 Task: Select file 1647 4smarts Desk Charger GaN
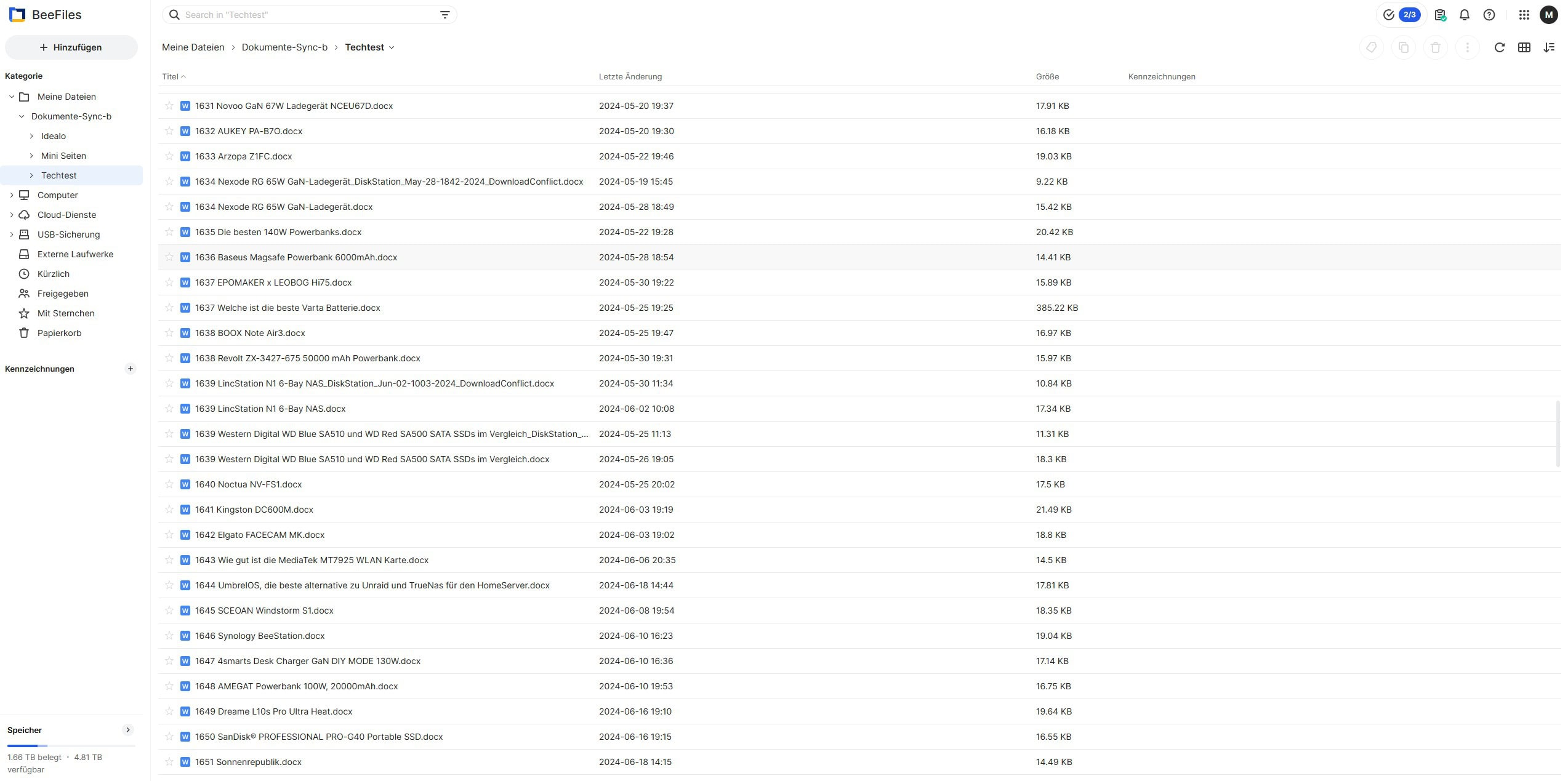pyautogui.click(x=859, y=661)
